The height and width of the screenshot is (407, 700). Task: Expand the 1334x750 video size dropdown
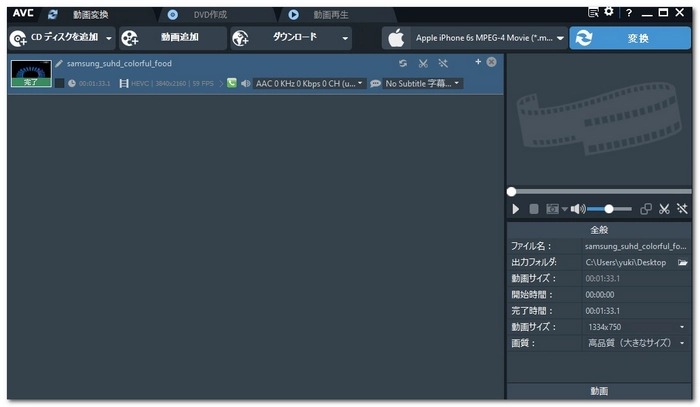tap(636, 327)
